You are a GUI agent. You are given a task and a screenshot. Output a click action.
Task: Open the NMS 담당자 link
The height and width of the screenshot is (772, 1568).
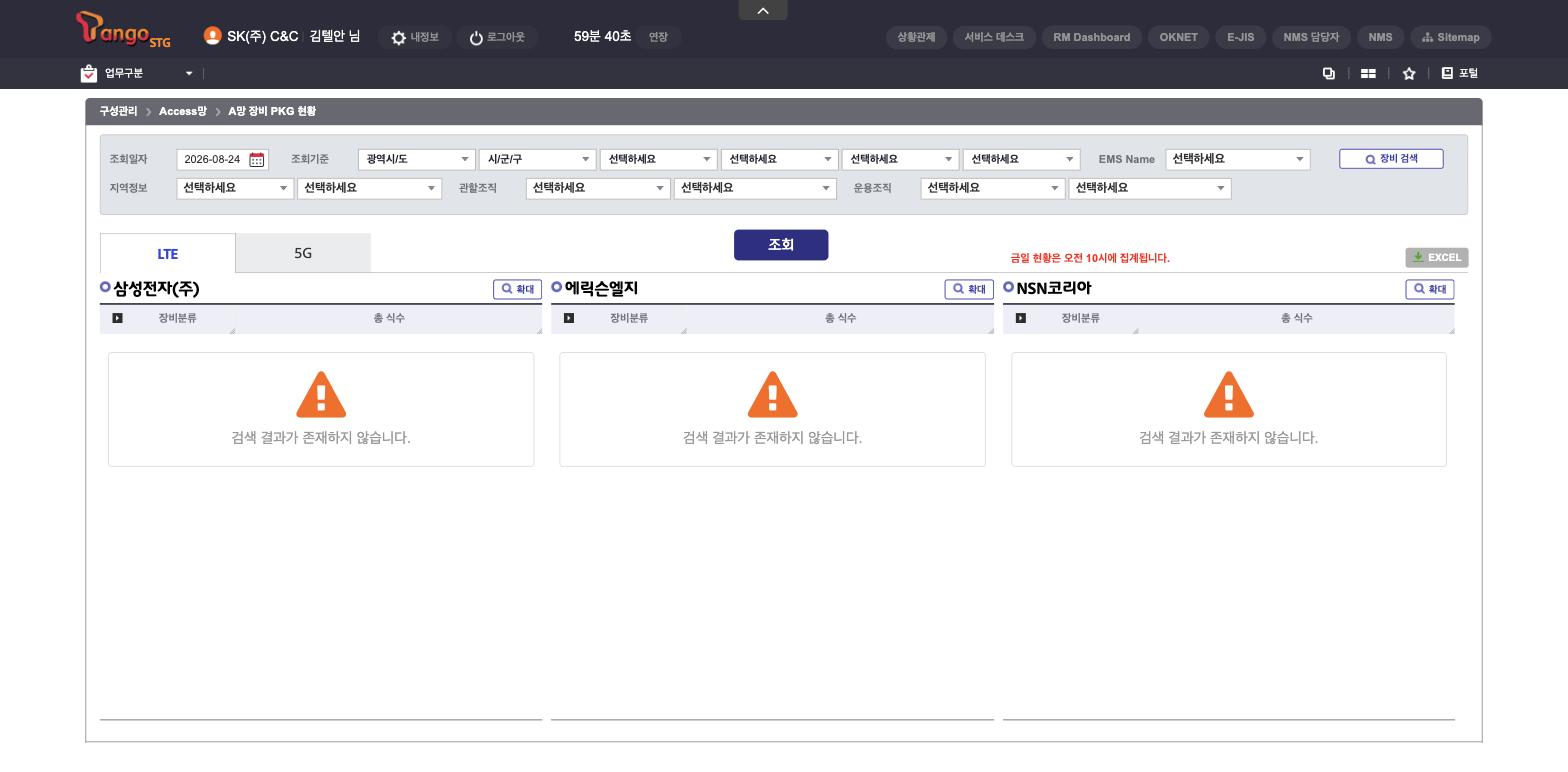click(1311, 37)
